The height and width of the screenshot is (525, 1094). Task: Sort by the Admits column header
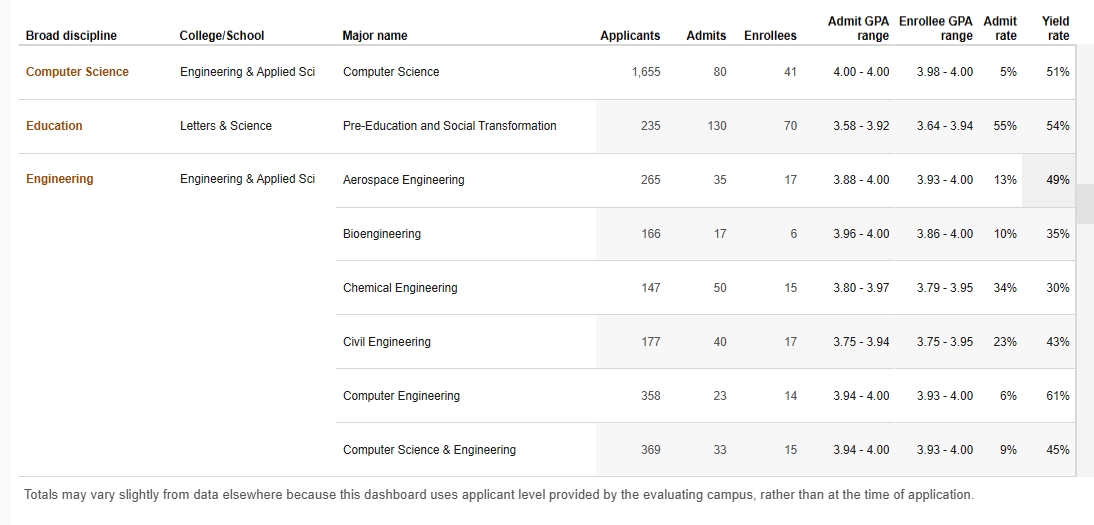706,36
